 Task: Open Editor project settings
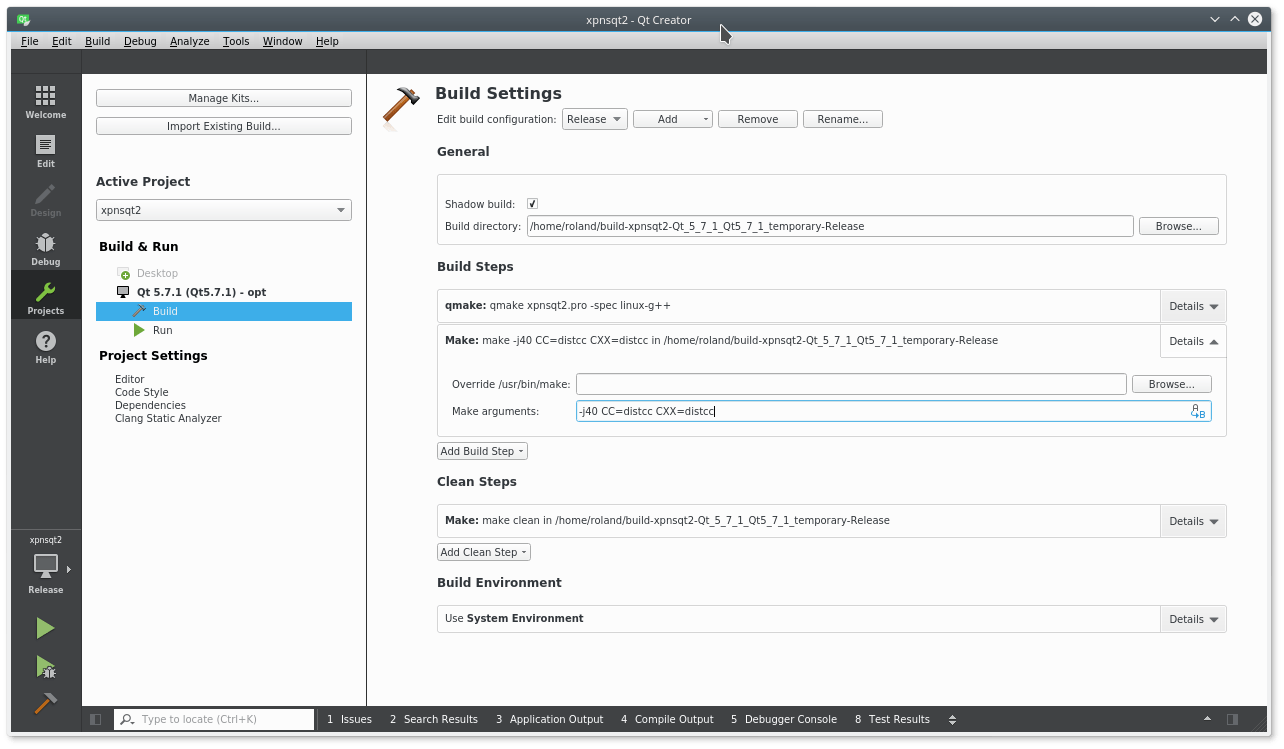[130, 379]
